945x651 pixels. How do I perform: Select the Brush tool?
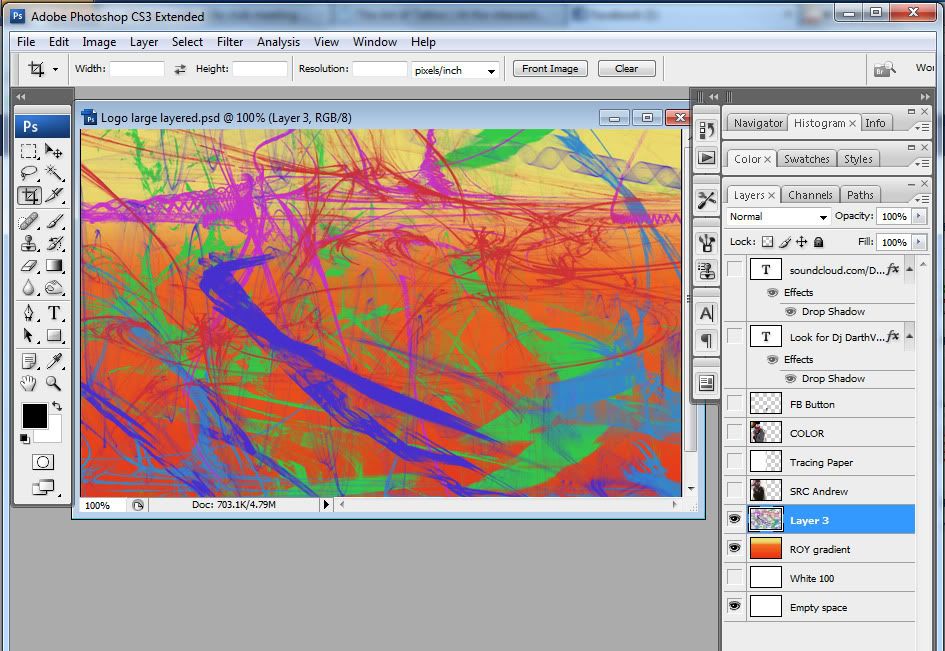(x=54, y=222)
